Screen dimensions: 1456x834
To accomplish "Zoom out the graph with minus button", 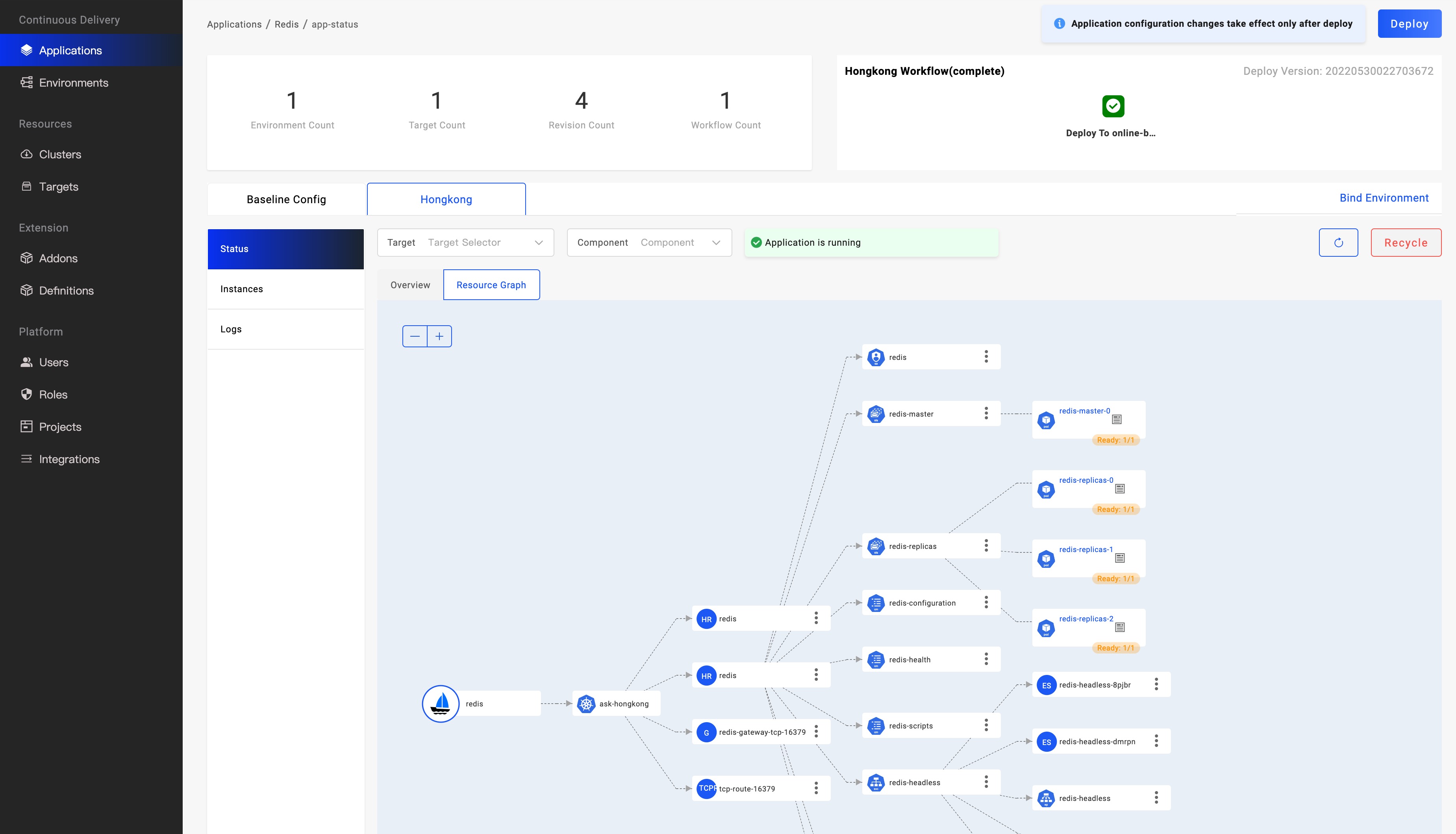I will [x=415, y=336].
